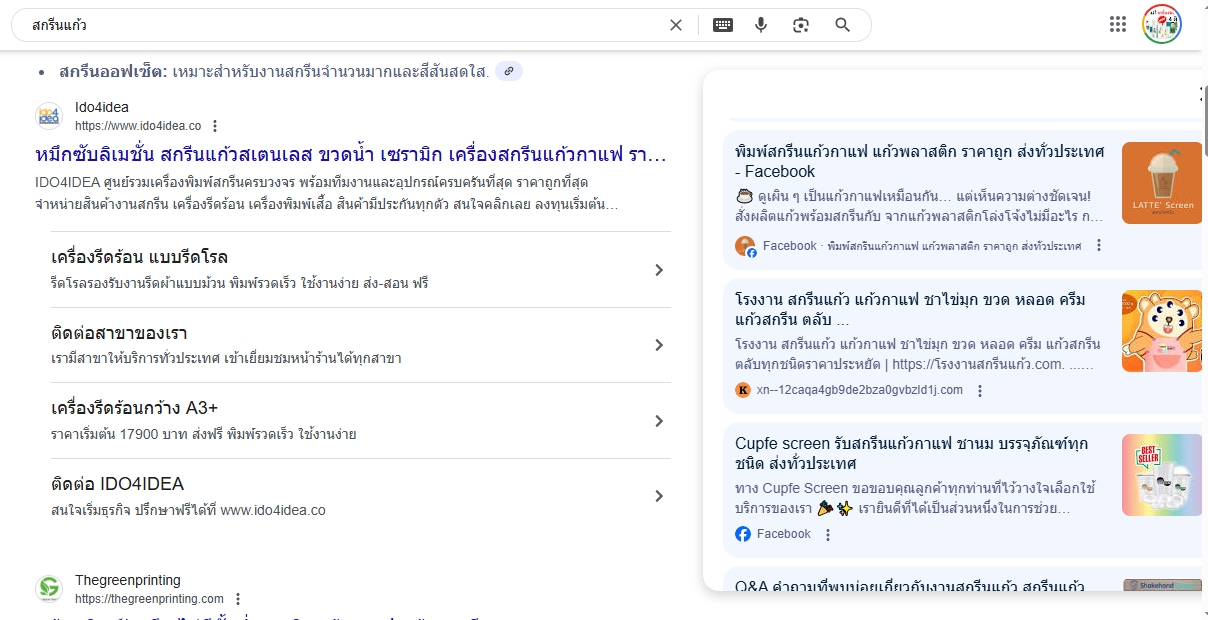Image resolution: width=1208 pixels, height=620 pixels.
Task: Open the หมึกซับลิเมชั่น สกรีนแก้วสเตนเลส result title
Action: pyautogui.click(x=350, y=154)
